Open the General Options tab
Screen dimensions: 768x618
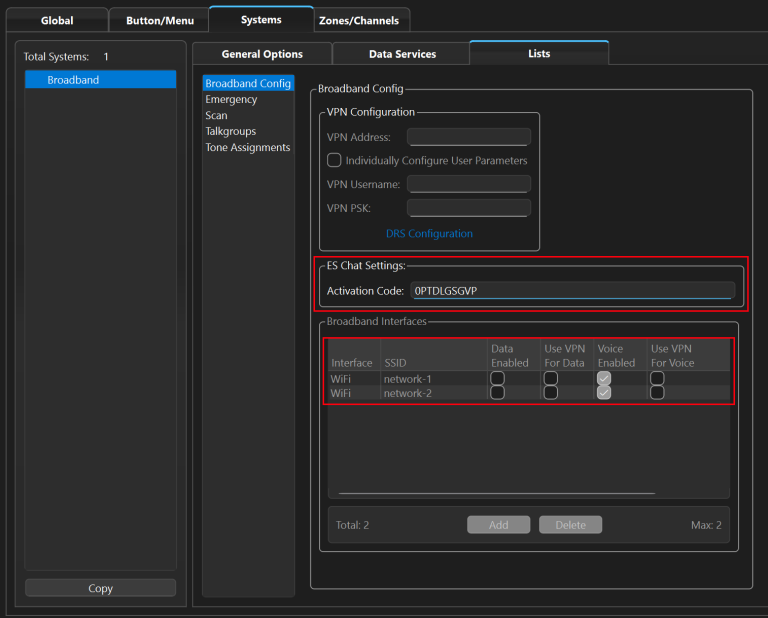261,54
